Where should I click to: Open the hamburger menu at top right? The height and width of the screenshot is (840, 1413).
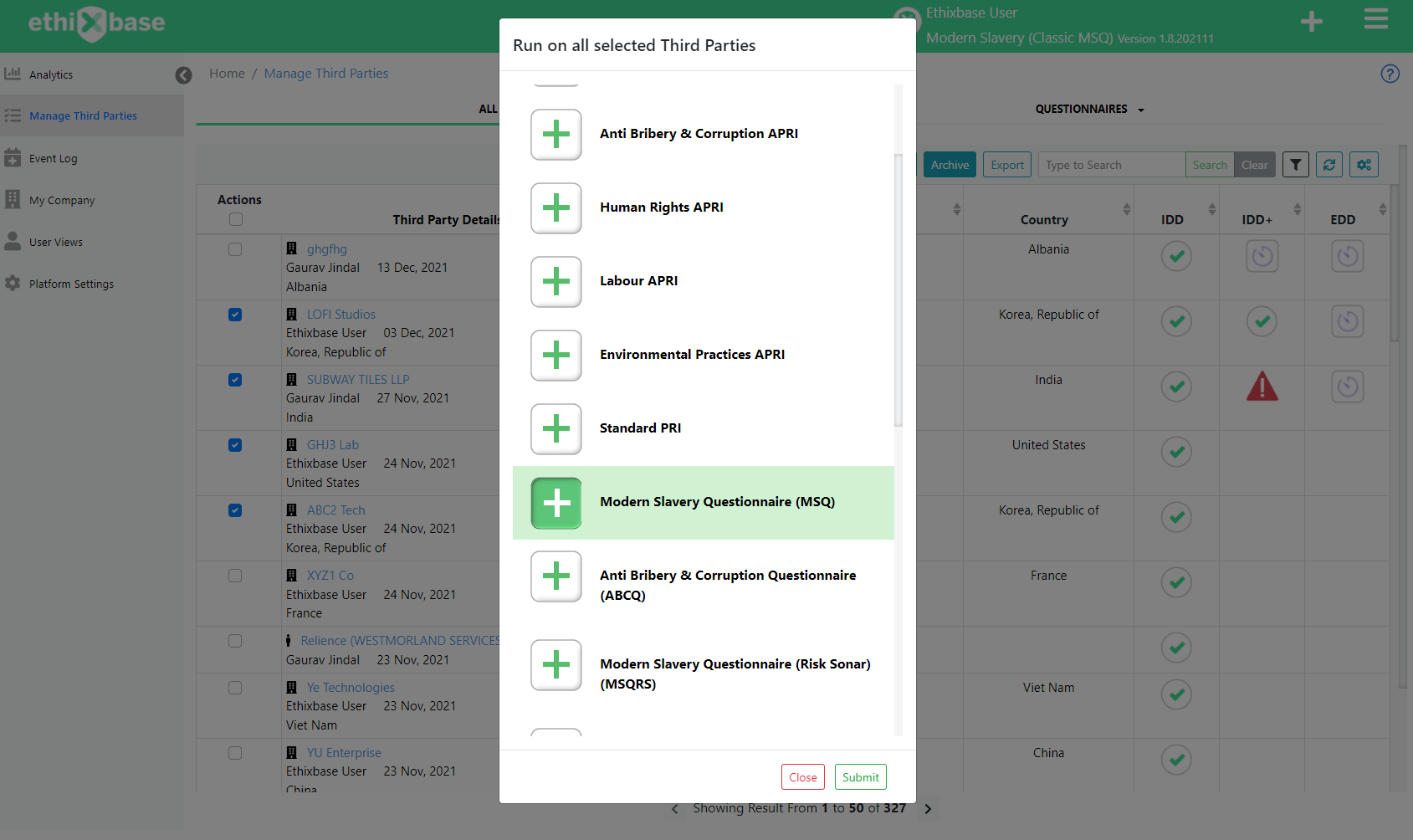(1375, 18)
